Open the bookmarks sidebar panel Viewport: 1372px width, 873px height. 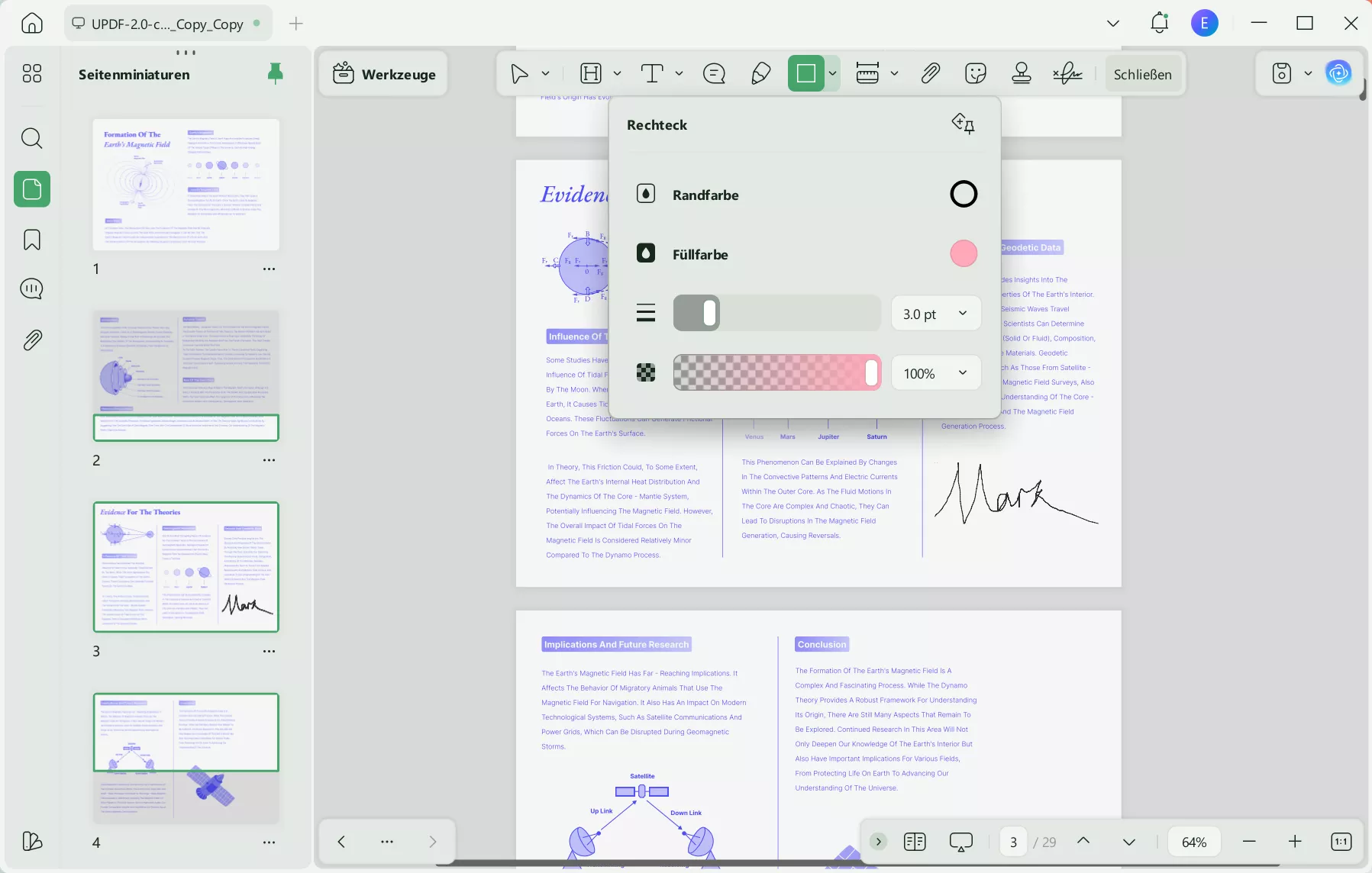point(32,240)
